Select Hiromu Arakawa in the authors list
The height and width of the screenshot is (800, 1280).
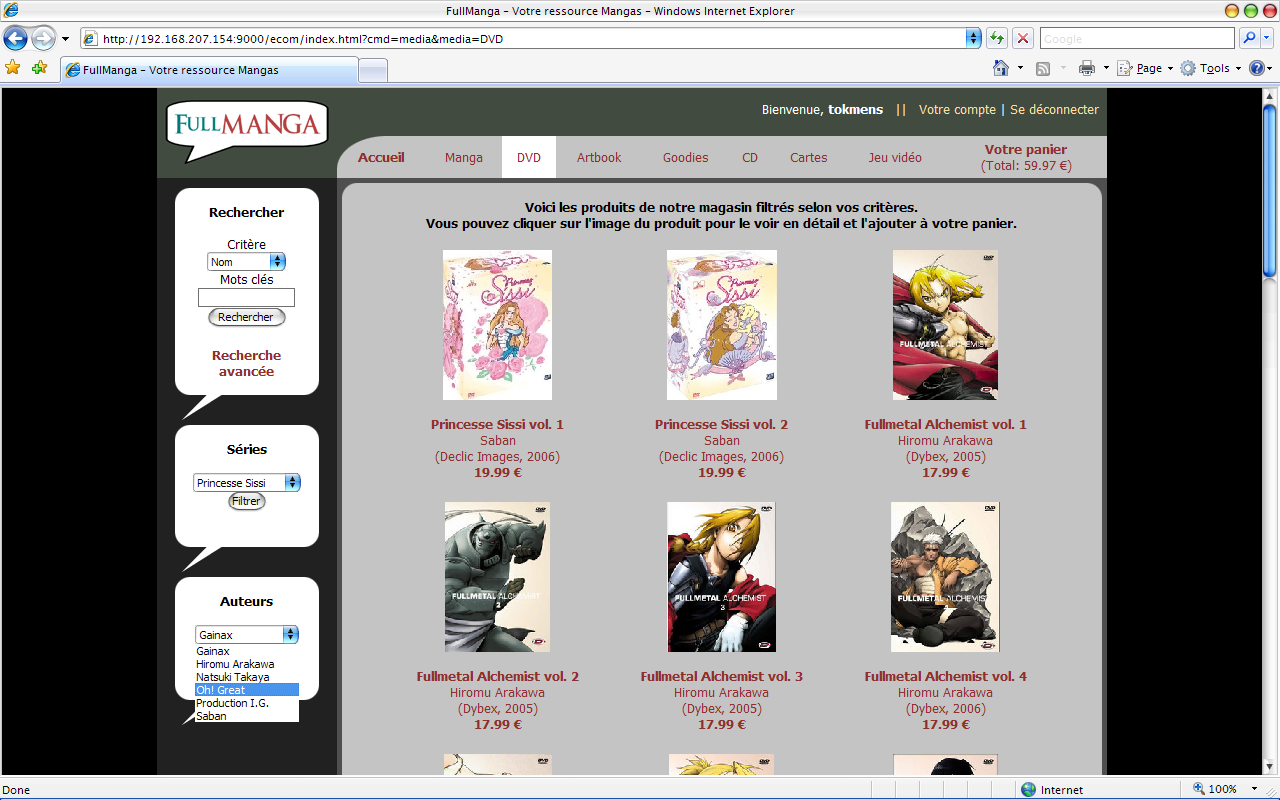[247, 664]
